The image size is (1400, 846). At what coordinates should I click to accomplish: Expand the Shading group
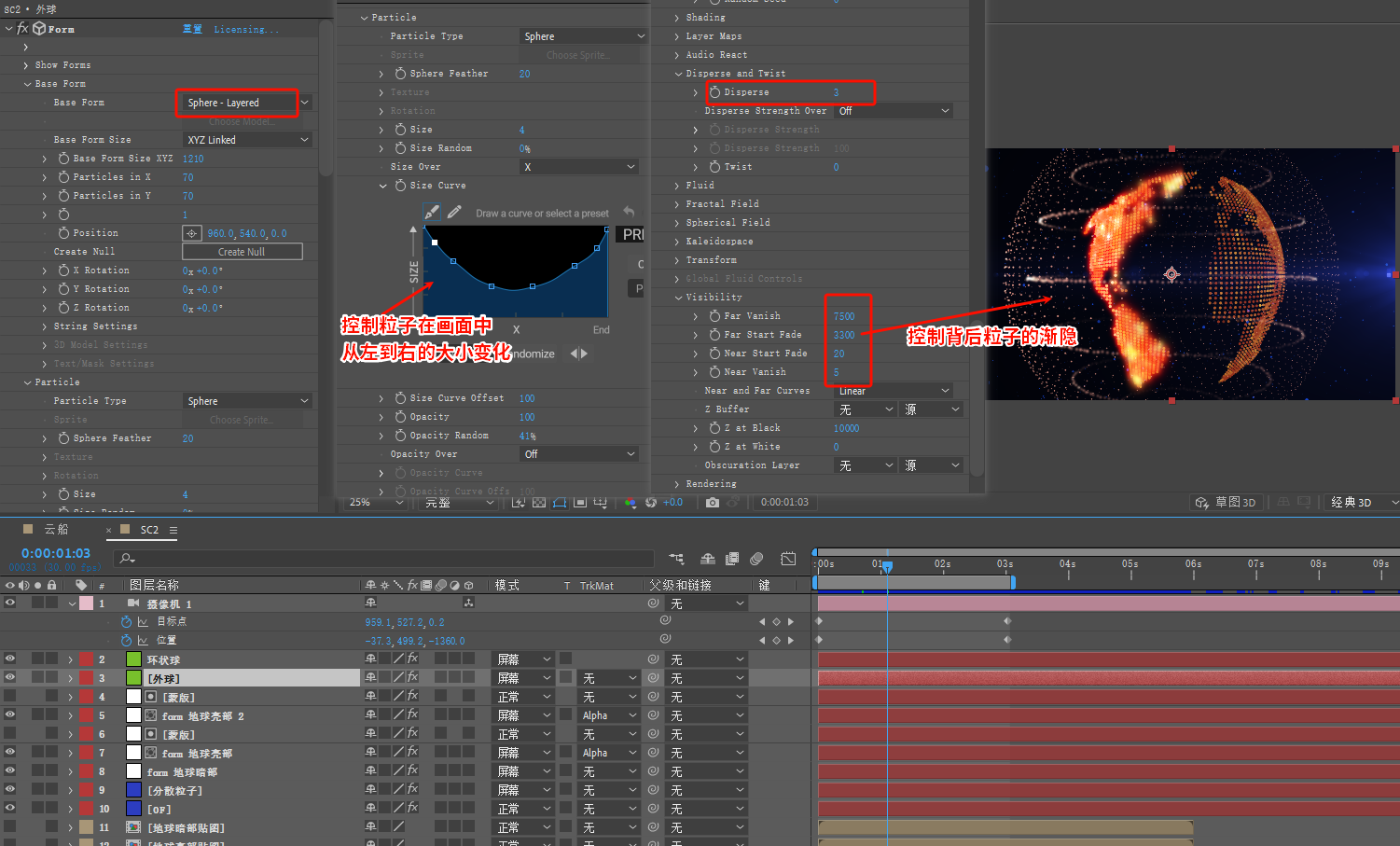678,18
